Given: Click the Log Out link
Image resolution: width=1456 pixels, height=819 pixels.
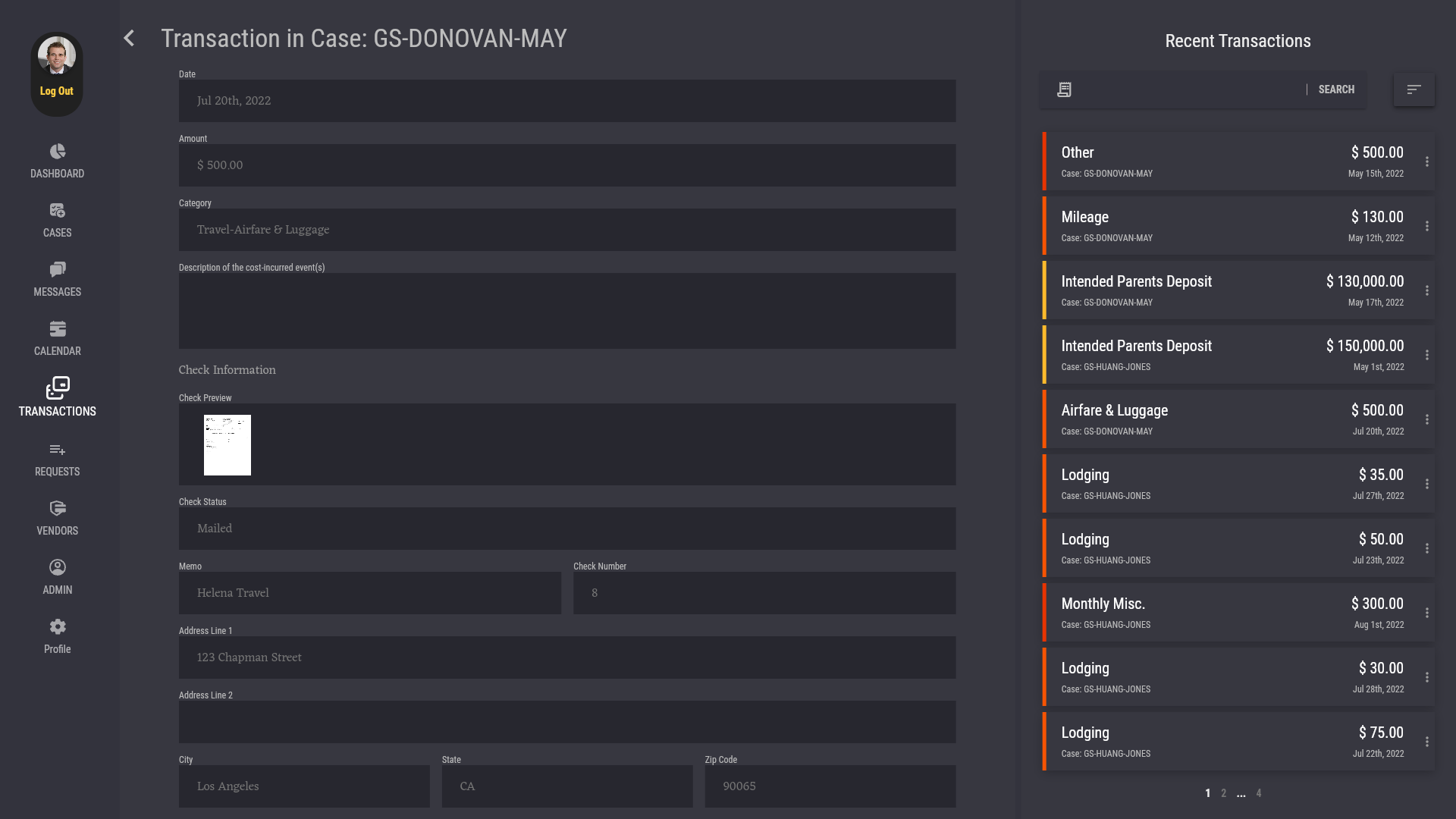Looking at the screenshot, I should tap(57, 91).
